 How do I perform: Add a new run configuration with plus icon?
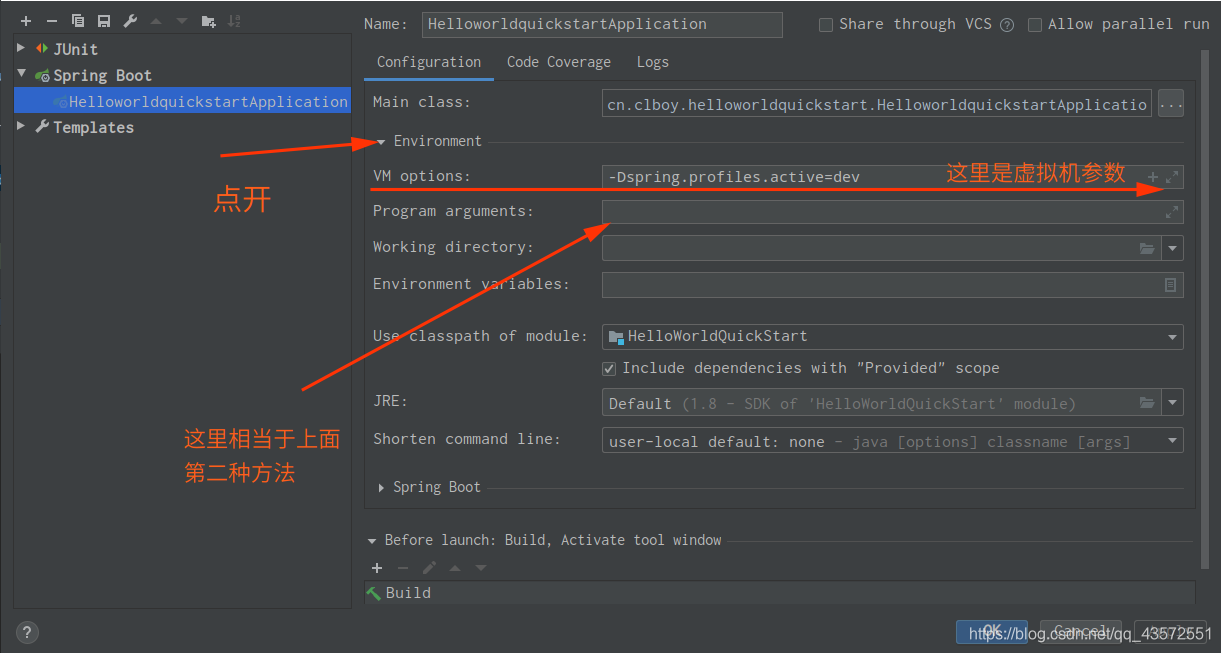[x=26, y=21]
